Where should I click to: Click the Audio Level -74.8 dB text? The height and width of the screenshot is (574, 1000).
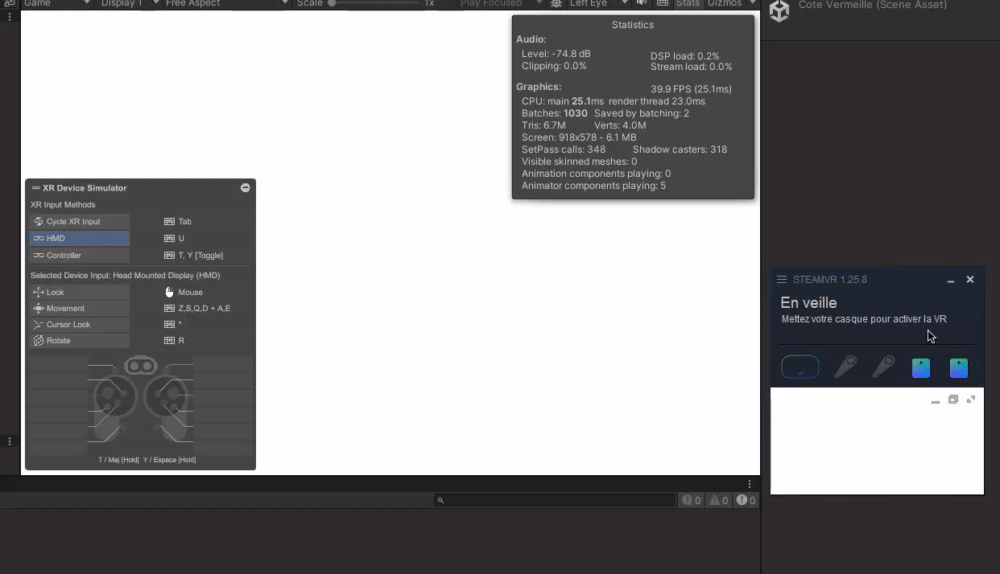coord(555,54)
